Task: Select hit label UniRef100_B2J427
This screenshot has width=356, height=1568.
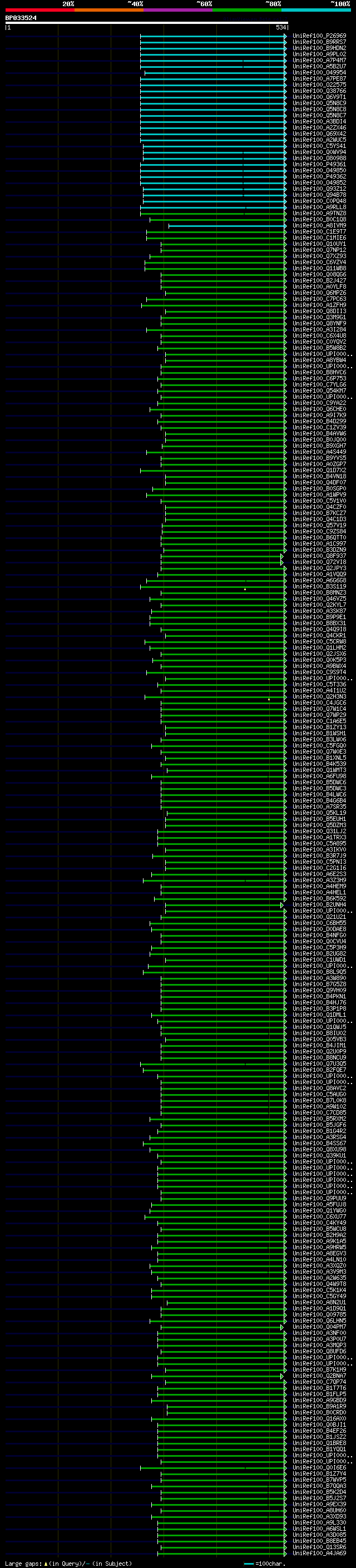Action: 319,280
